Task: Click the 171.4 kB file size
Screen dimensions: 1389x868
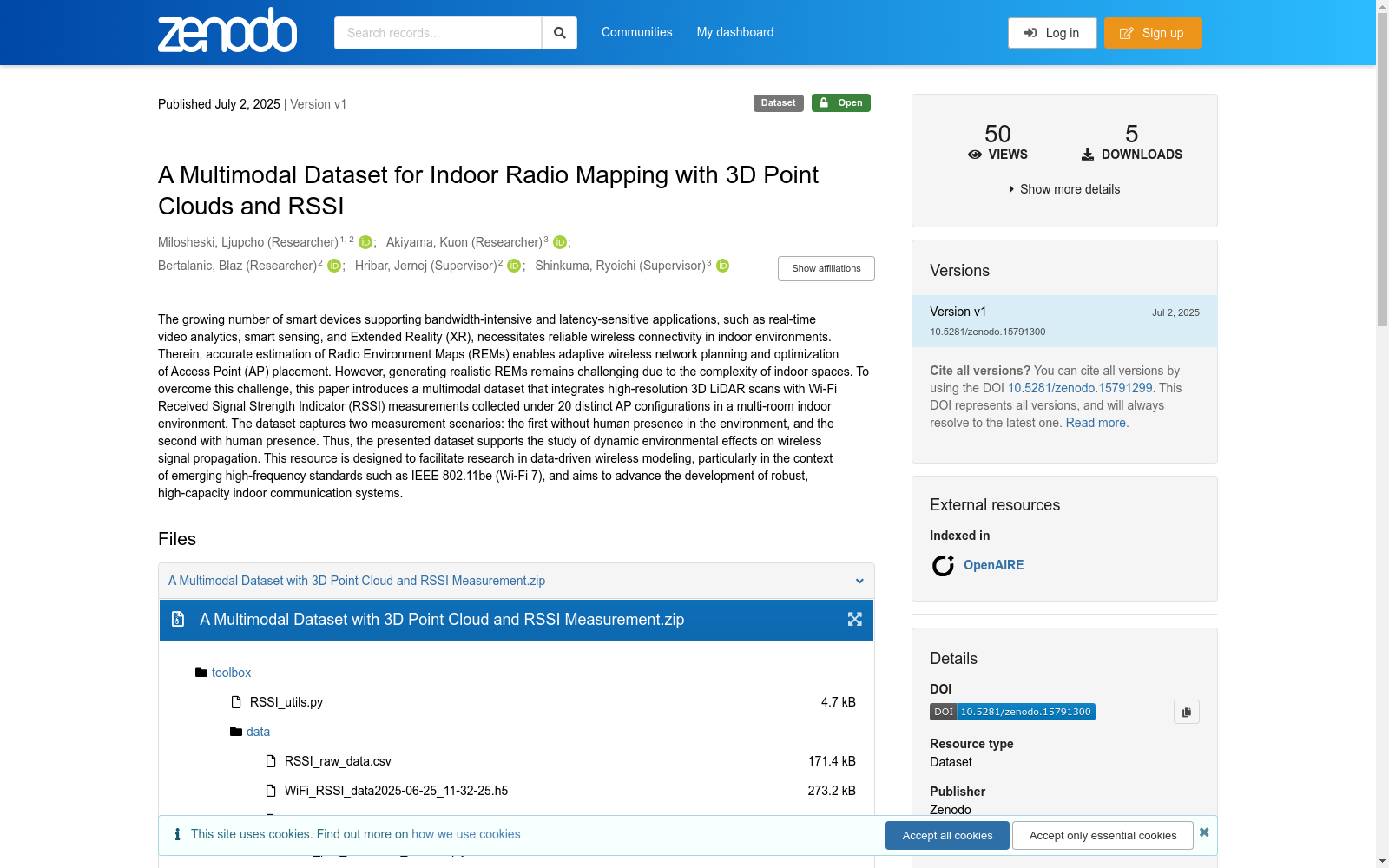Action: (832, 761)
